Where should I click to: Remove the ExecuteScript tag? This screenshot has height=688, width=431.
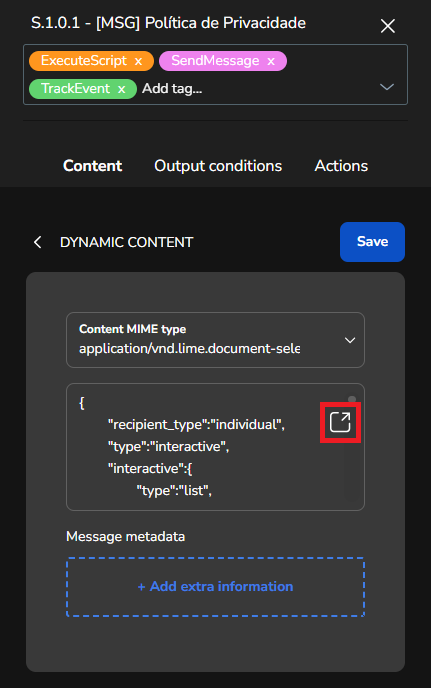(138, 61)
